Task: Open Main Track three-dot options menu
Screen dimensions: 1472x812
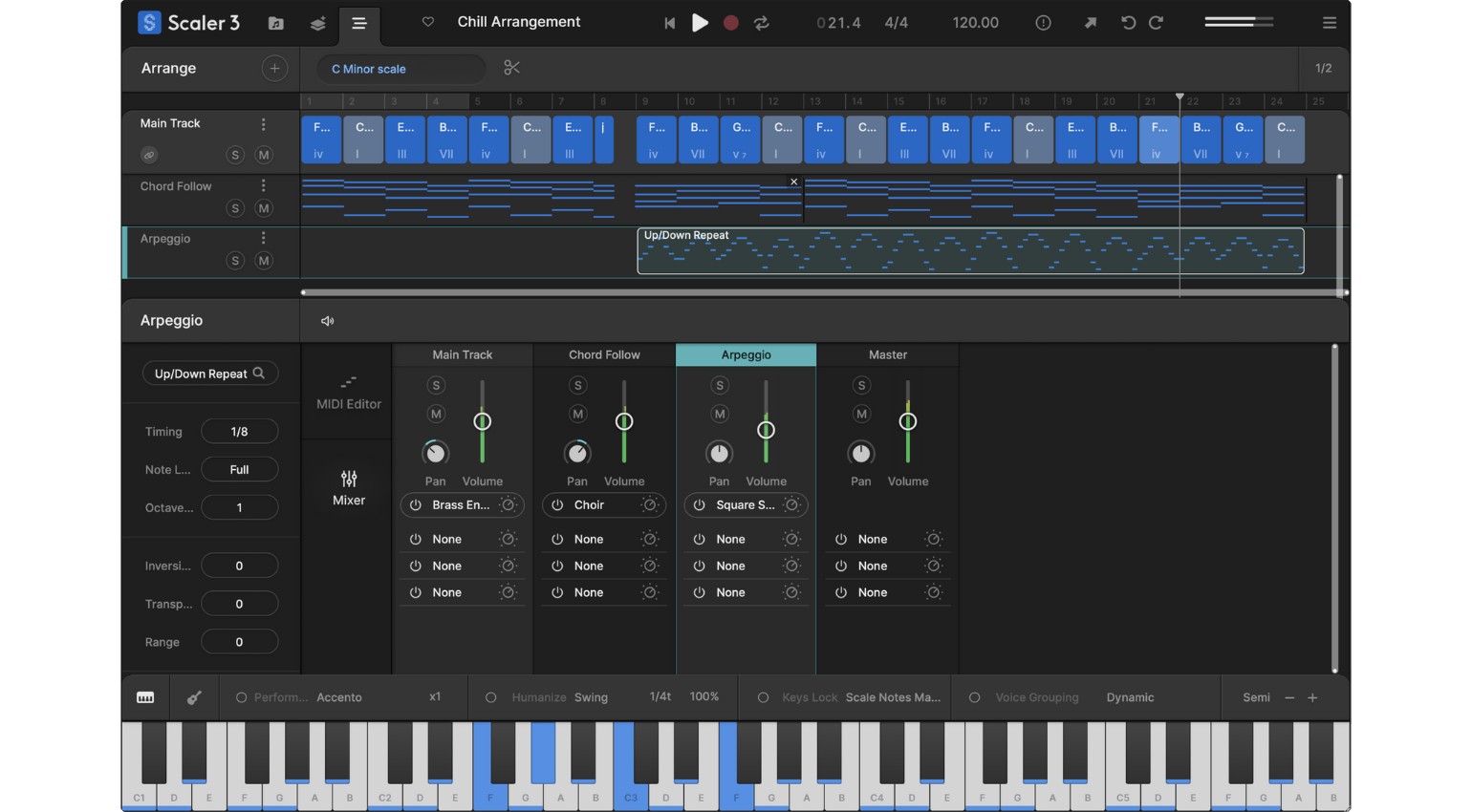Action: click(x=264, y=124)
